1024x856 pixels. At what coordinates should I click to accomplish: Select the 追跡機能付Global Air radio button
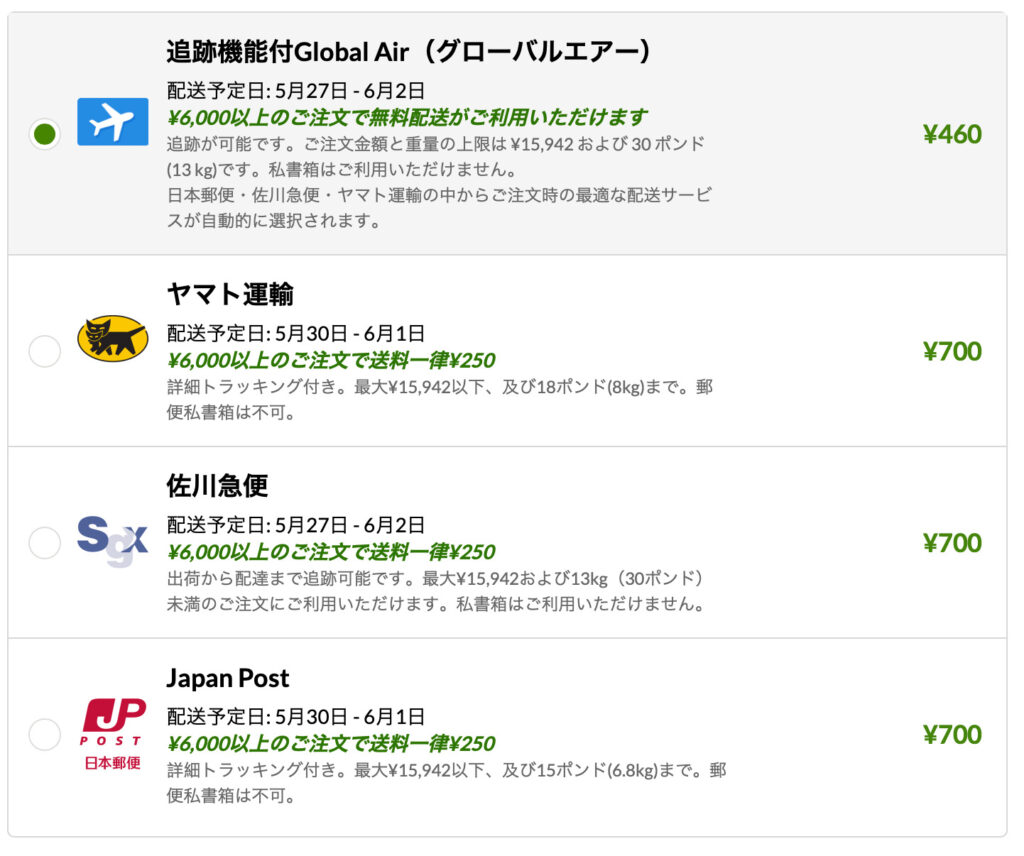click(44, 133)
